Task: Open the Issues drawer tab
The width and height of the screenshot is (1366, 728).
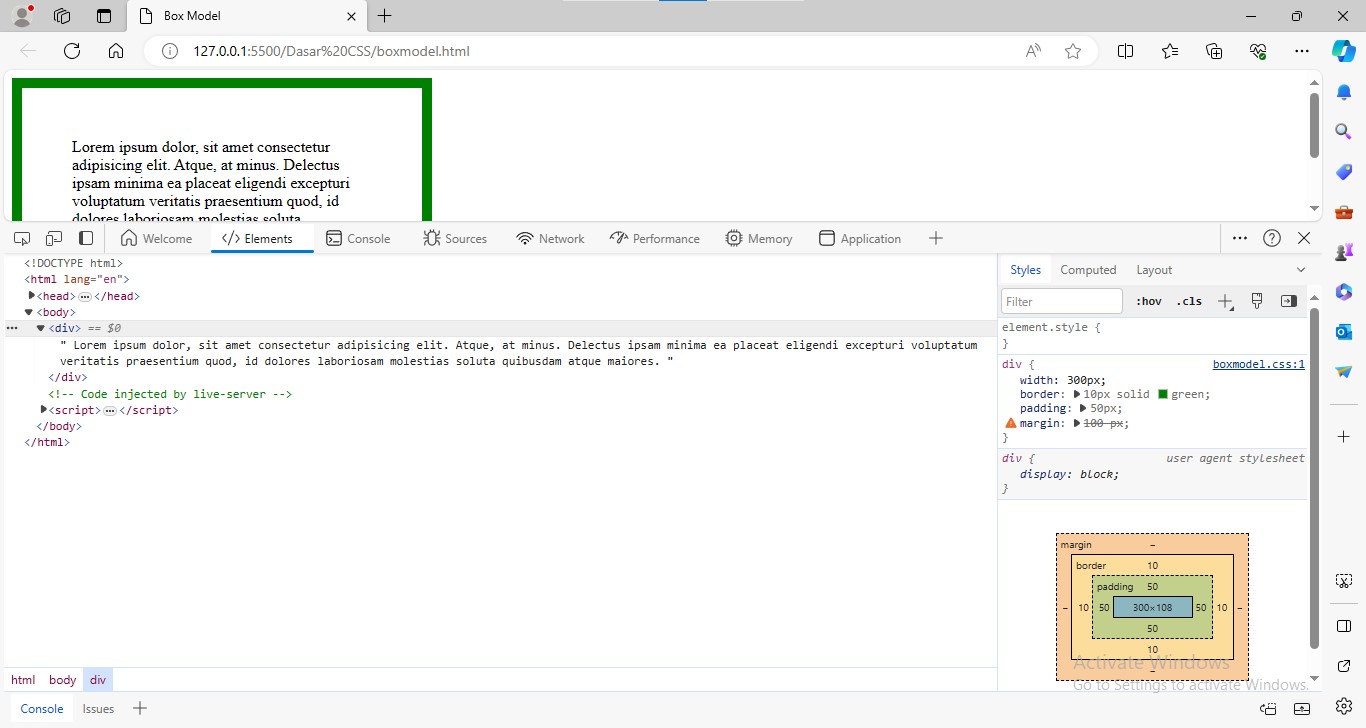Action: [98, 709]
